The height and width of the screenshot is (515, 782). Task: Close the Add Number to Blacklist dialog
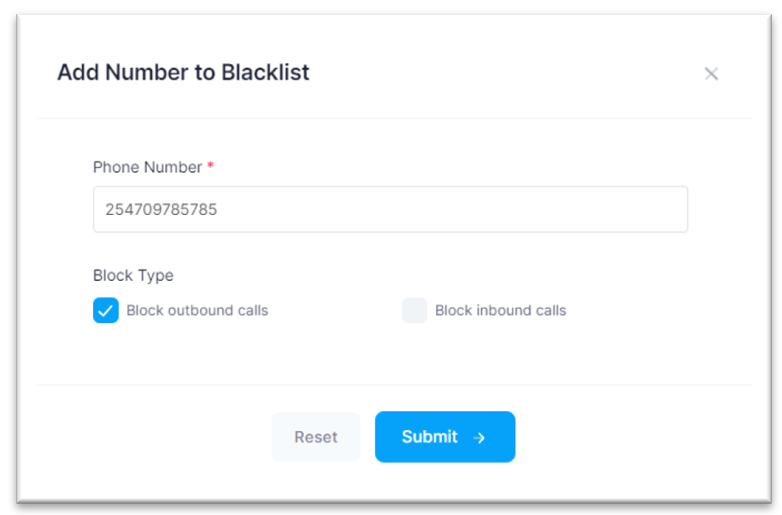711,74
